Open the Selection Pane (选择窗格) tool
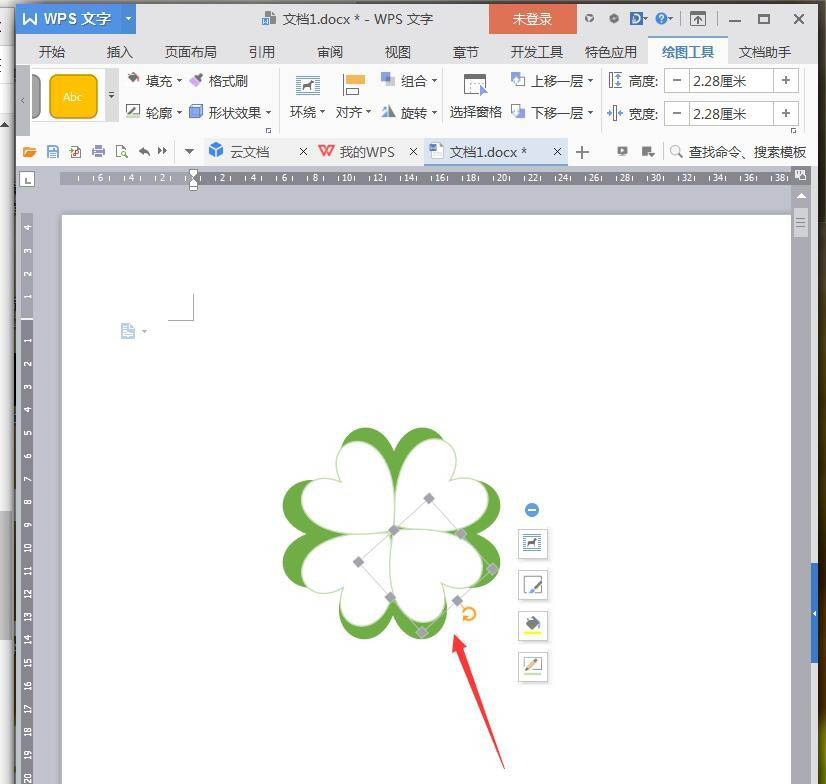The image size is (826, 784). [x=475, y=96]
